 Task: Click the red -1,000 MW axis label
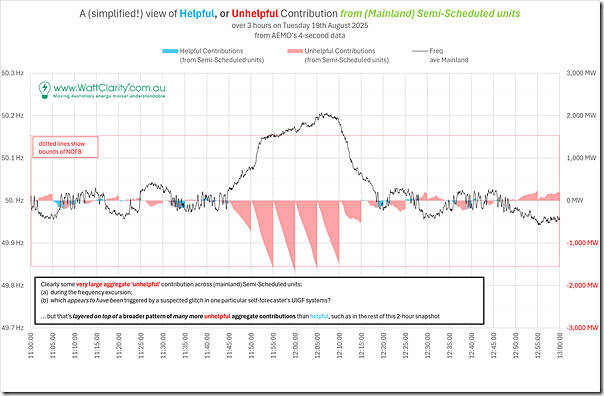coord(582,243)
